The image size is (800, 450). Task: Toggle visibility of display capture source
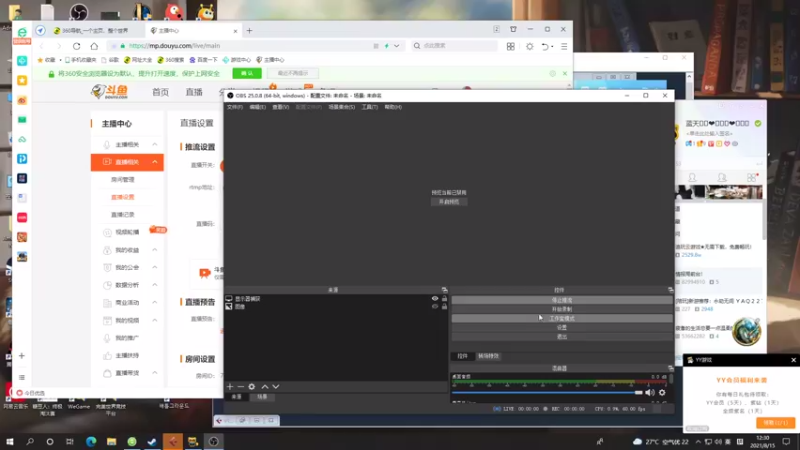pos(435,298)
